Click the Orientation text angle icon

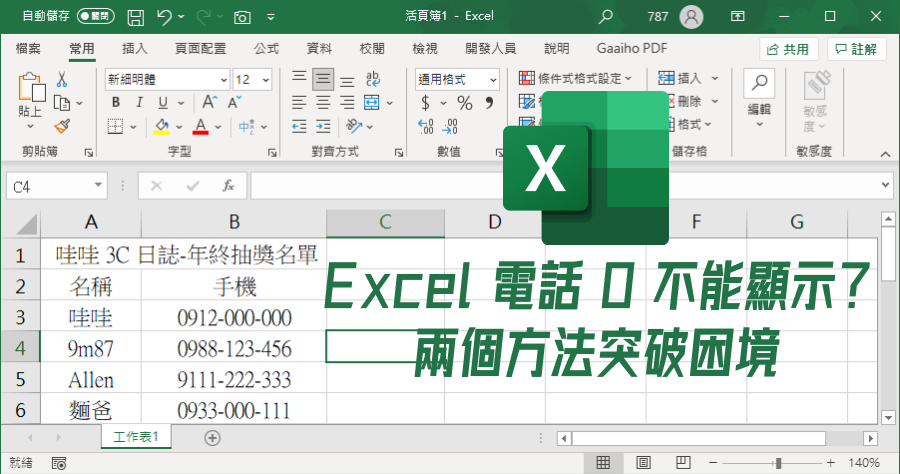point(354,127)
